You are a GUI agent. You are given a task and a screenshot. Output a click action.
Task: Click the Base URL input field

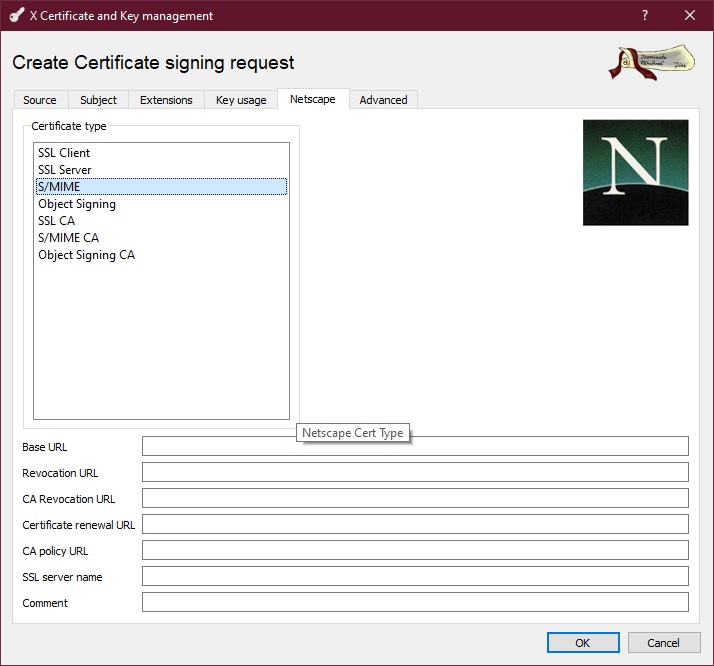coord(415,446)
